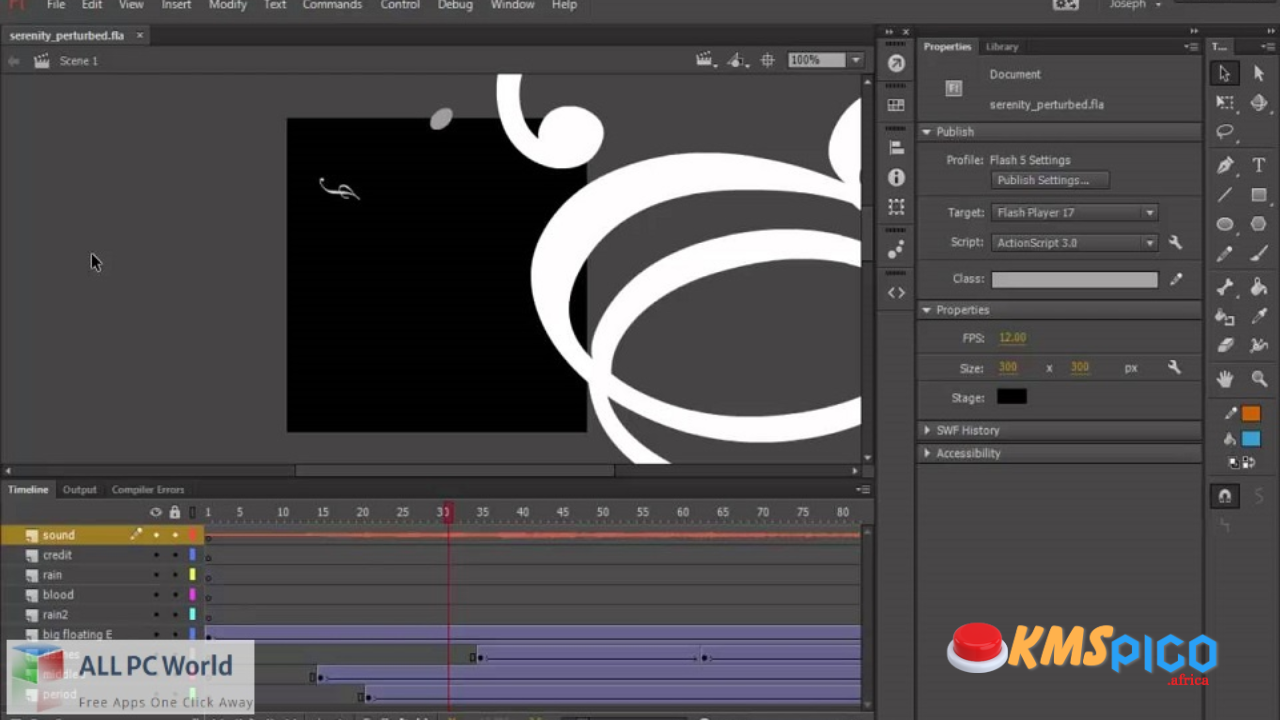Toggle lock dot for rain2 layer

pos(175,615)
